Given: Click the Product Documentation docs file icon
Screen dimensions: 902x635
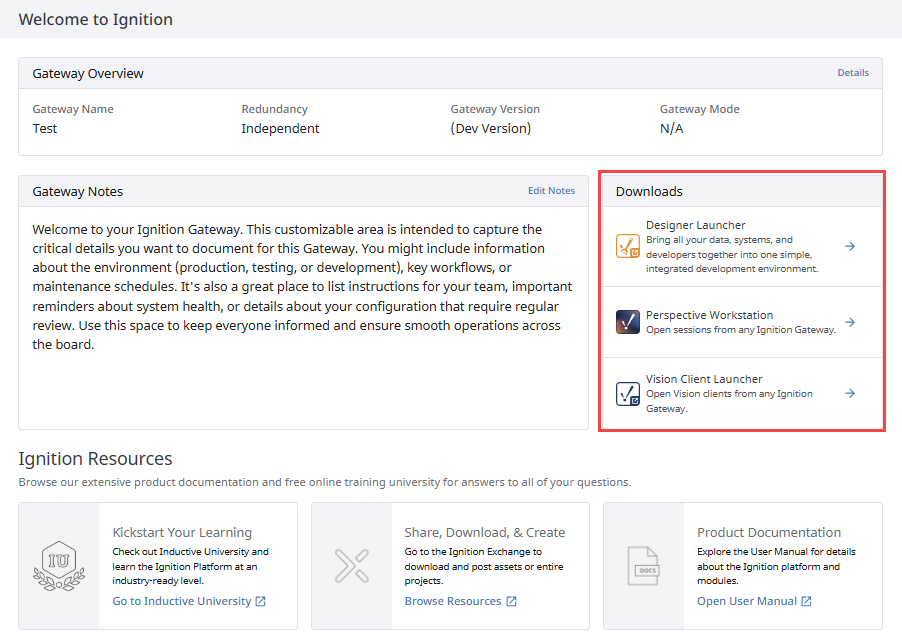Looking at the screenshot, I should (643, 566).
